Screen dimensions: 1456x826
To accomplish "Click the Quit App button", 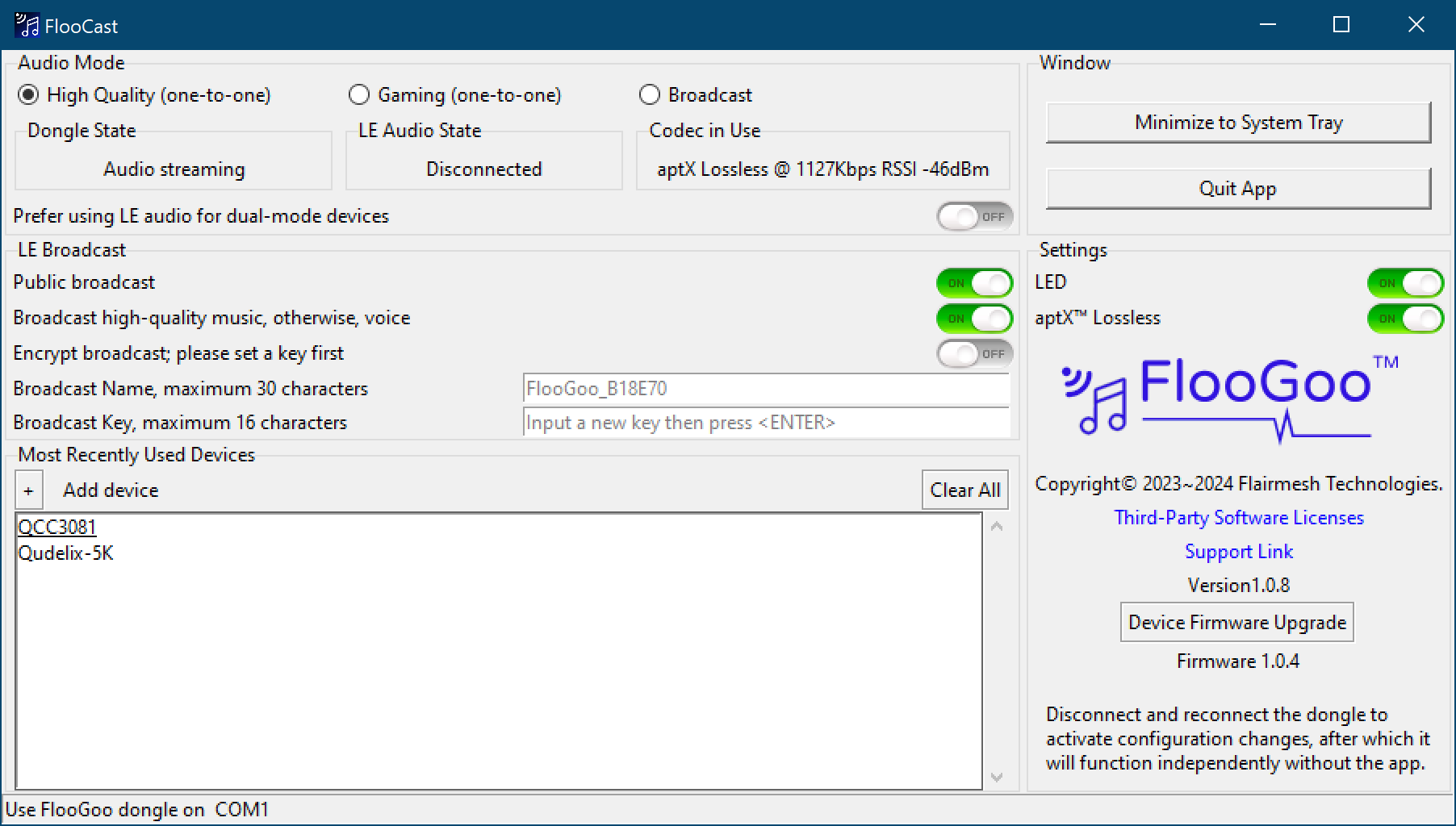I will click(1237, 189).
